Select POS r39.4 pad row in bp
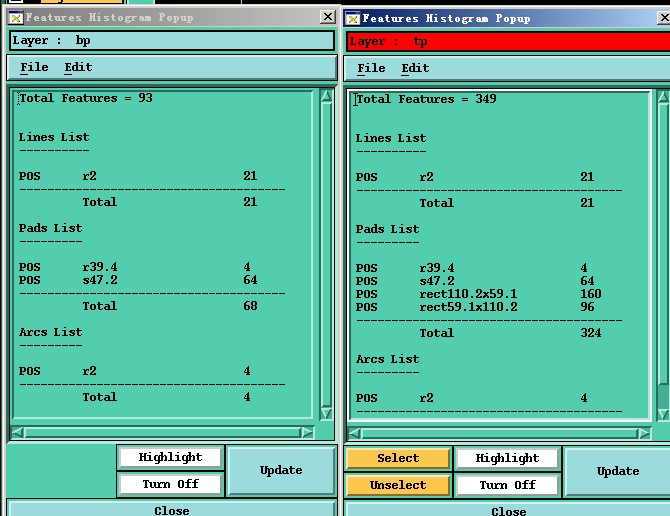The image size is (670, 516). (135, 267)
